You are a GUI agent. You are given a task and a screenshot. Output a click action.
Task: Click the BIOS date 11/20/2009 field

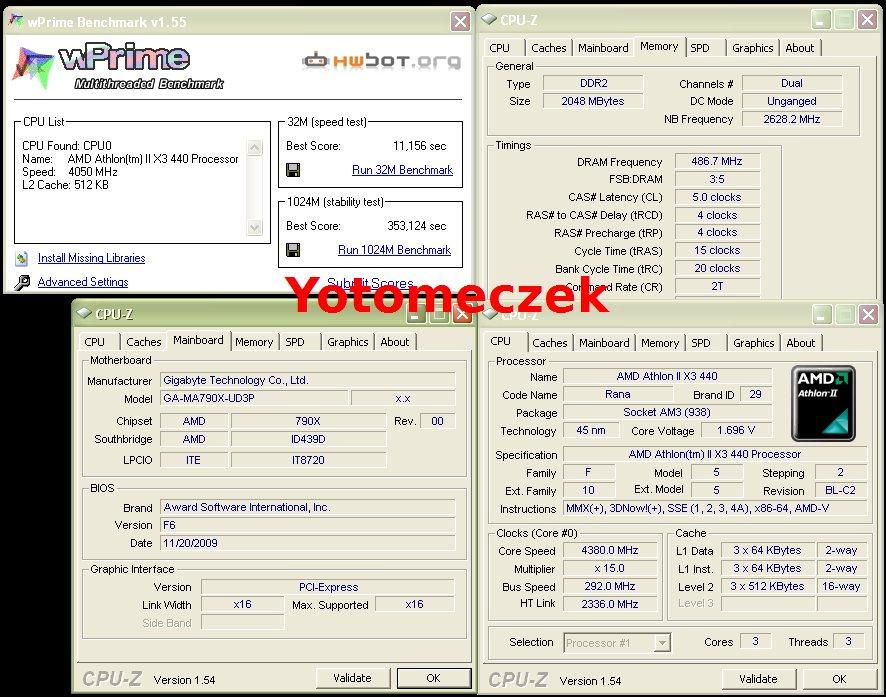click(x=308, y=543)
